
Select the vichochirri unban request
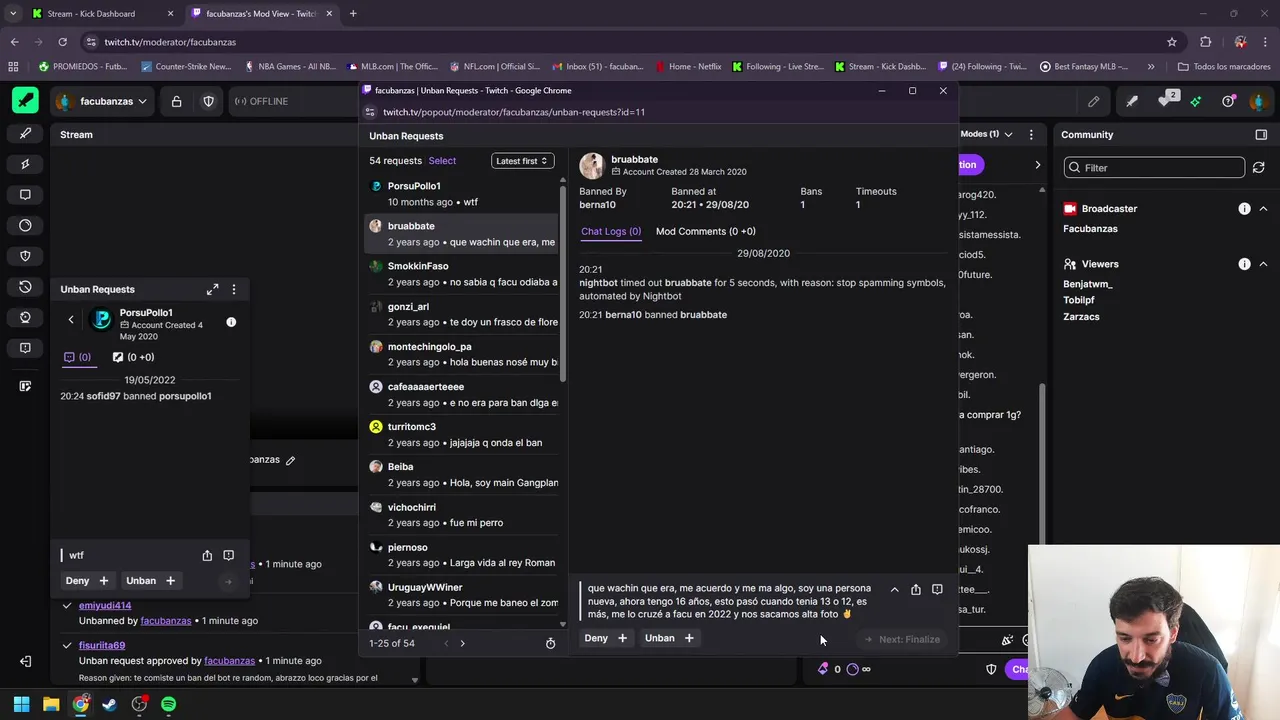point(462,515)
